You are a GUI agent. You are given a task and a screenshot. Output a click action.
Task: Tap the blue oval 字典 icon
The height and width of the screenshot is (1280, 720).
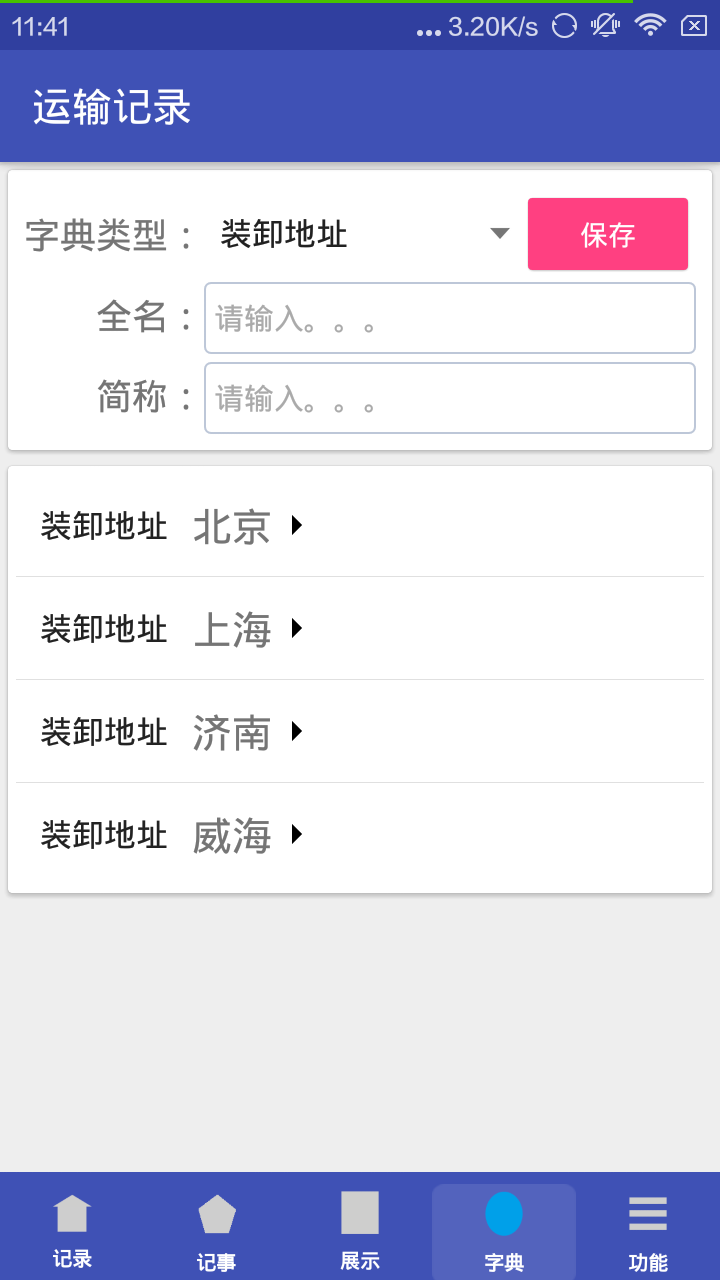pyautogui.click(x=504, y=1214)
